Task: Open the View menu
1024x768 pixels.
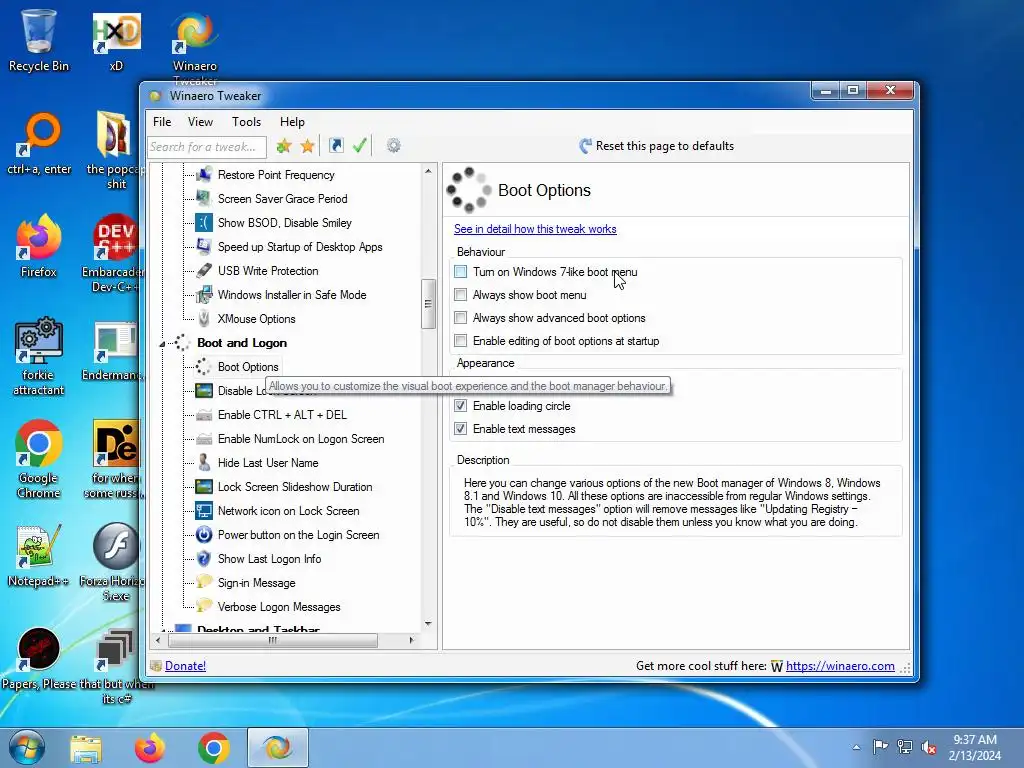Action: (x=200, y=121)
